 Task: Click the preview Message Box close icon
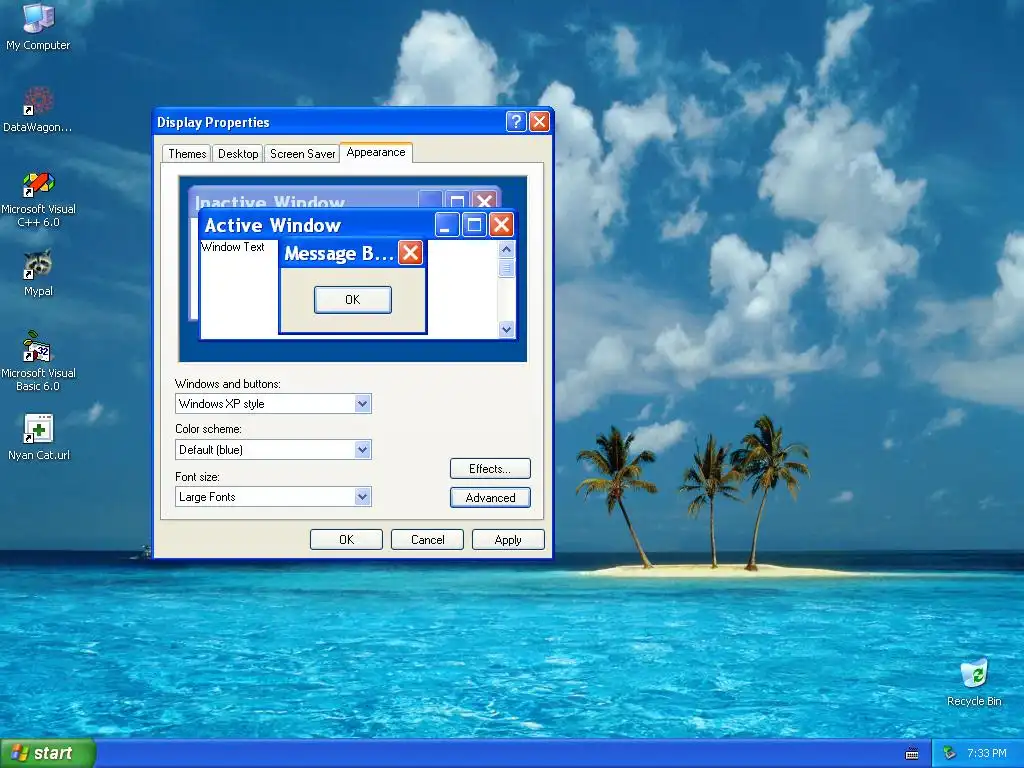click(x=410, y=253)
